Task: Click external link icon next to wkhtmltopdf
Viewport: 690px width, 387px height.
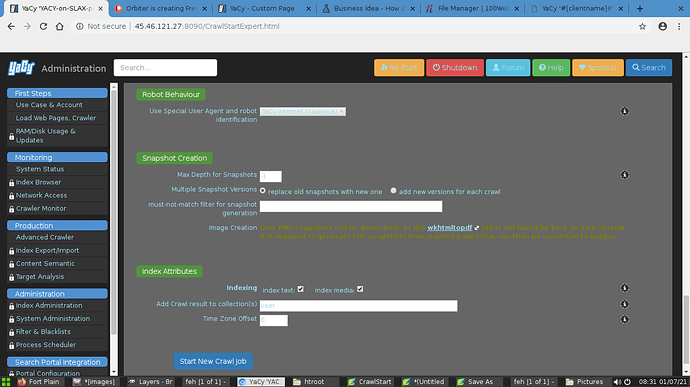Action: (x=477, y=228)
